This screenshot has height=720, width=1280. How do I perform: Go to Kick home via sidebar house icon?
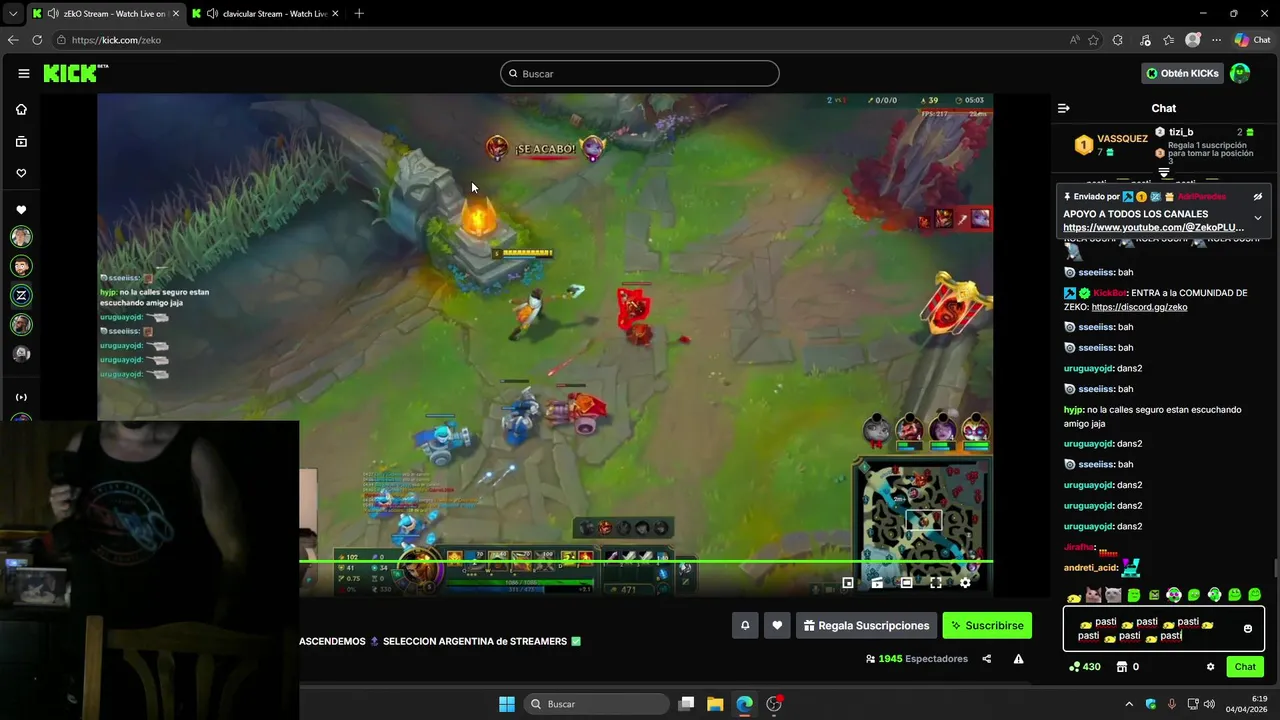coord(21,109)
